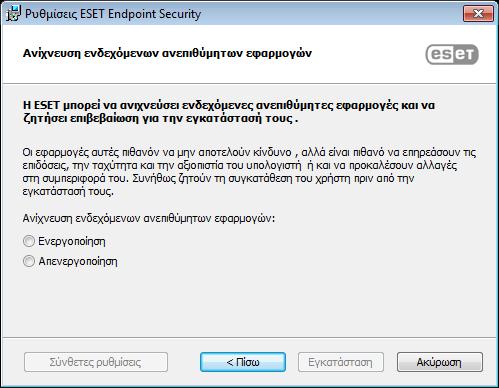Click the Εγκατάσταση install button
This screenshot has height=388, width=499.
point(340,362)
